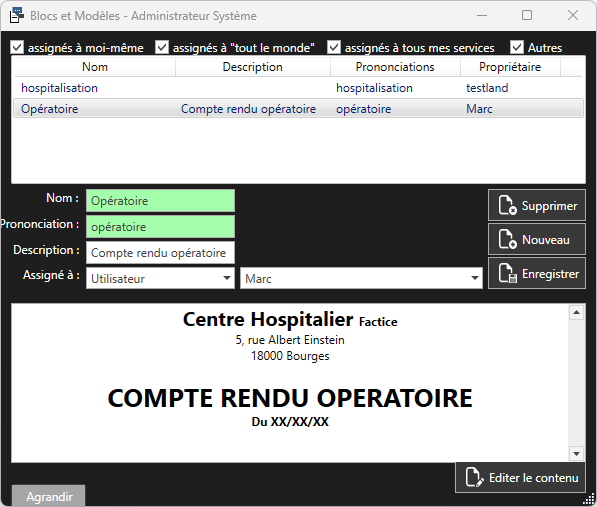Sort the list by the Nom column header
This screenshot has width=597, height=507.
(95, 67)
